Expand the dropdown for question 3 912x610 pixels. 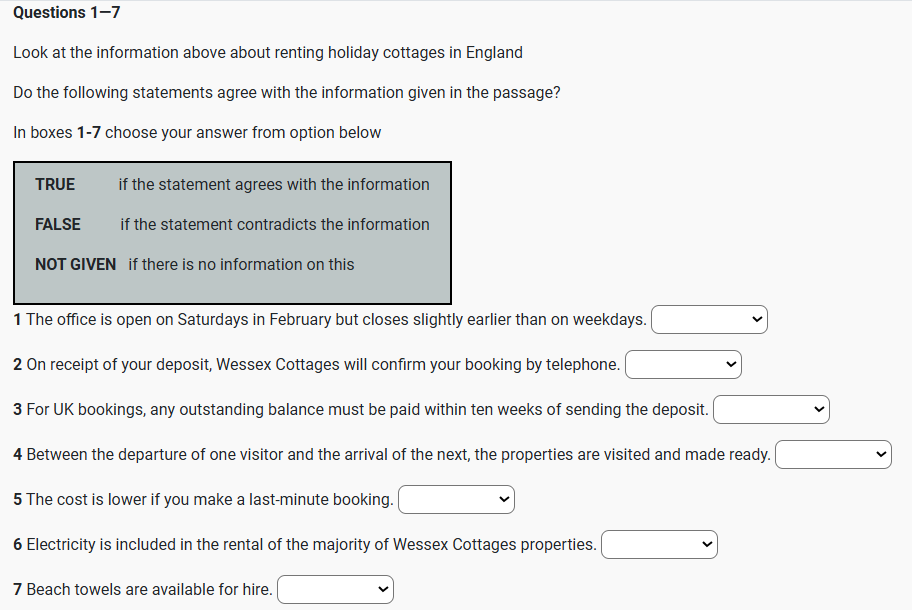(771, 410)
